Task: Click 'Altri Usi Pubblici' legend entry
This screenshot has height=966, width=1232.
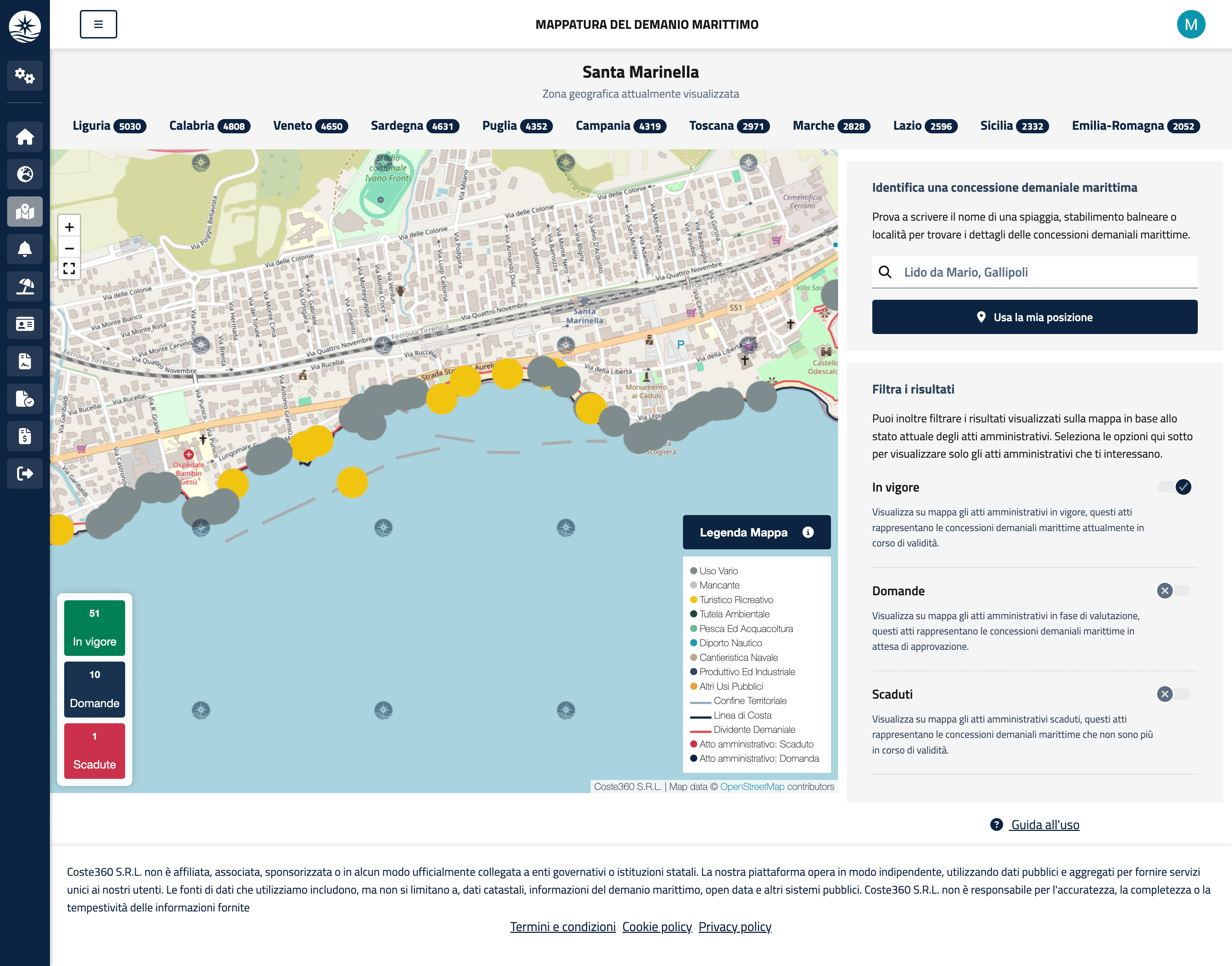Action: tap(726, 686)
